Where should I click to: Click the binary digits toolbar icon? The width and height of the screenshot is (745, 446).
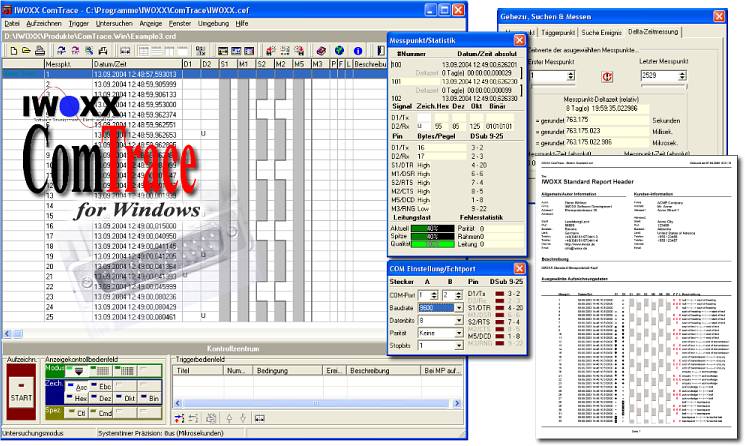[x=201, y=50]
